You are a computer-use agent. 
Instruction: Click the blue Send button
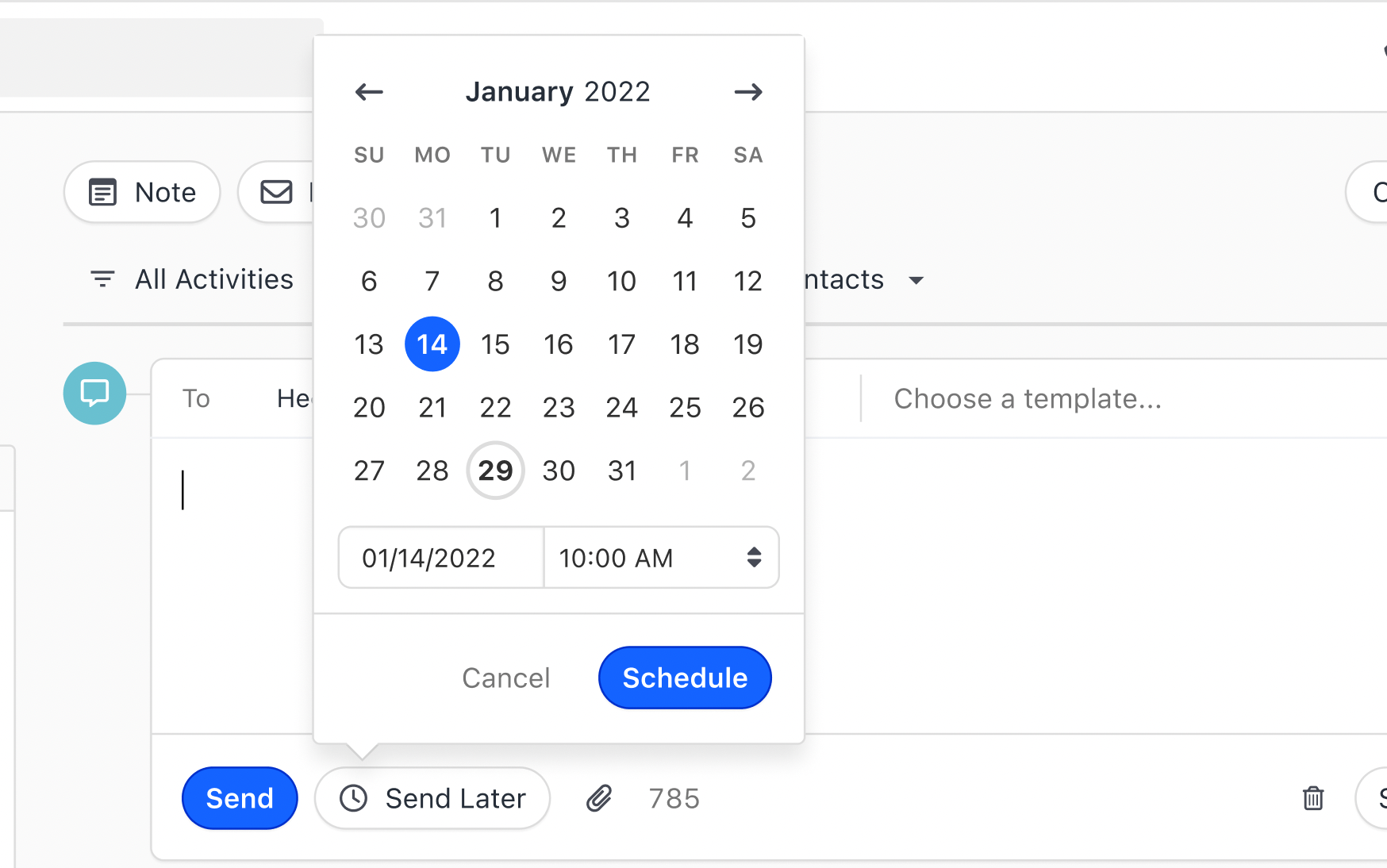coord(240,798)
